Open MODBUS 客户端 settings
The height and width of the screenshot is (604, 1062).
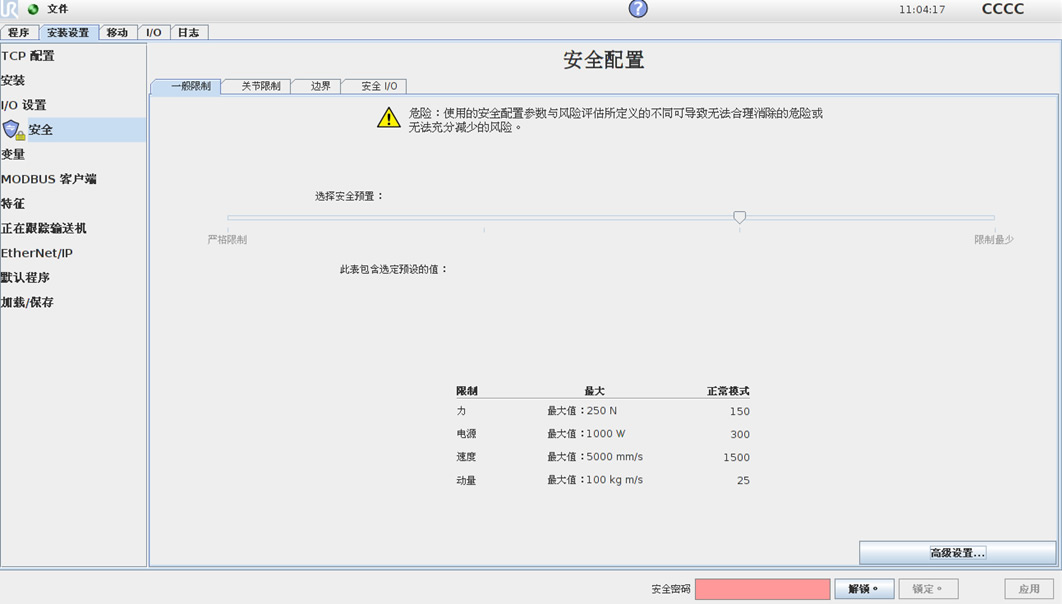click(49, 179)
